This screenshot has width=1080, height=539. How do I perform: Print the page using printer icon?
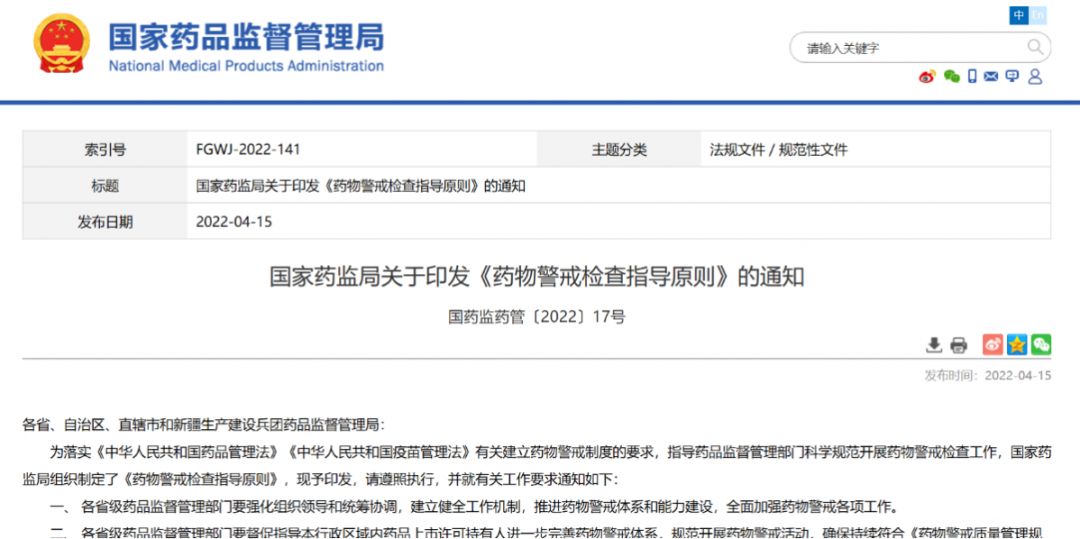pyautogui.click(x=958, y=345)
